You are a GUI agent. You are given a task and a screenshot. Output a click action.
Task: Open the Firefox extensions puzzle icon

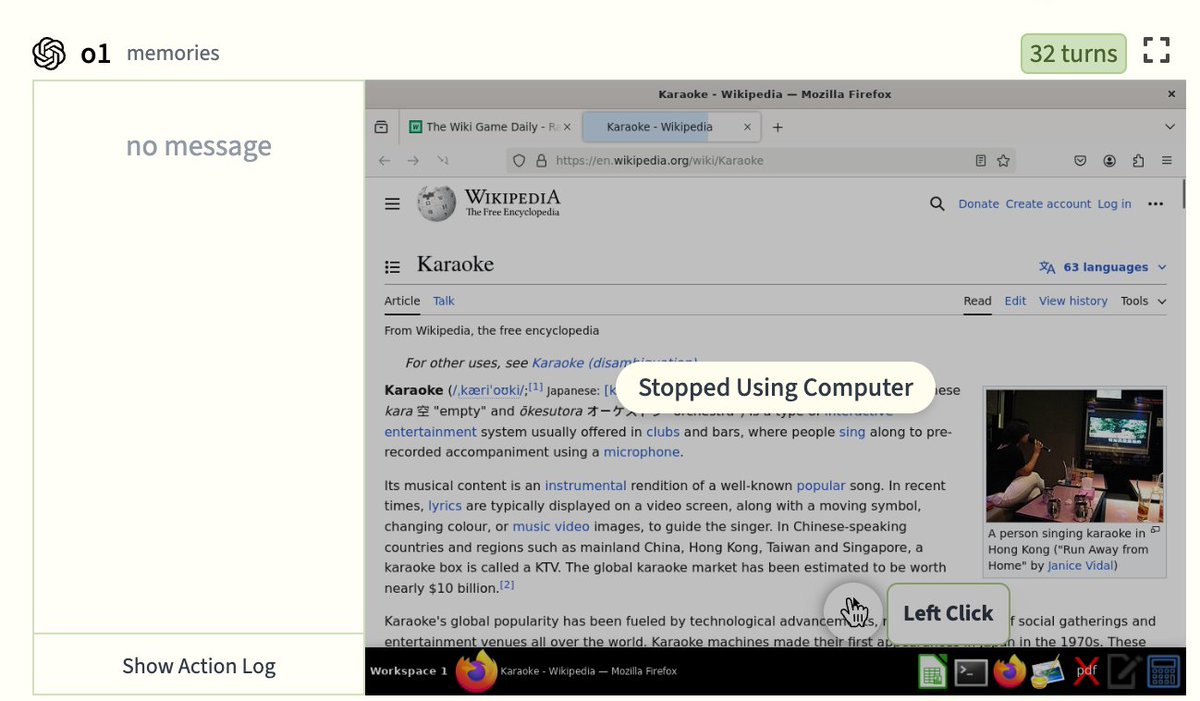pyautogui.click(x=1138, y=160)
